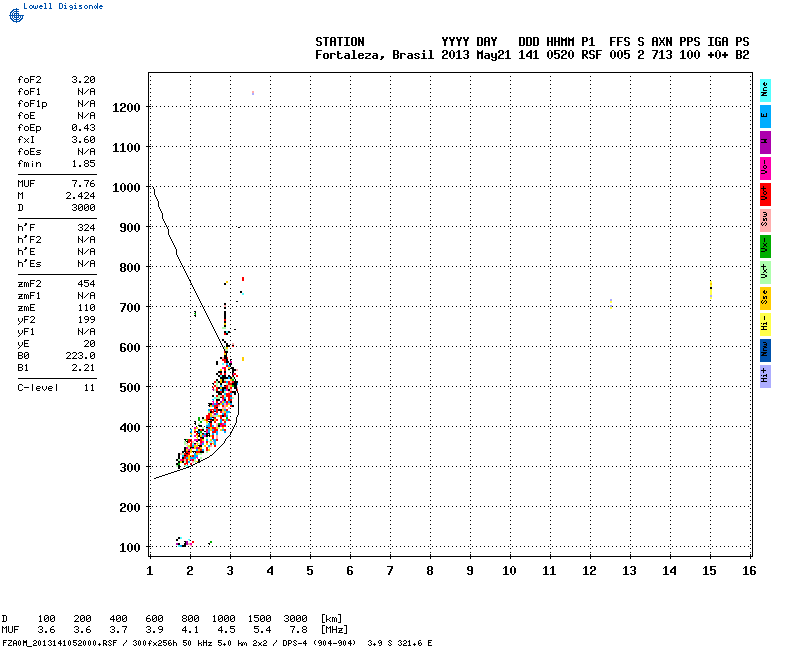Click the MUF value 7.76
Screen dimensions: 800x650
click(83, 184)
